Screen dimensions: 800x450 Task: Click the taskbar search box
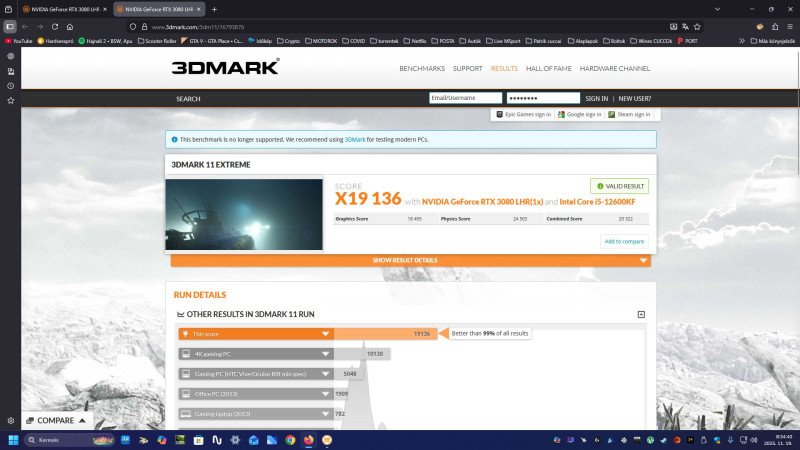click(x=69, y=440)
